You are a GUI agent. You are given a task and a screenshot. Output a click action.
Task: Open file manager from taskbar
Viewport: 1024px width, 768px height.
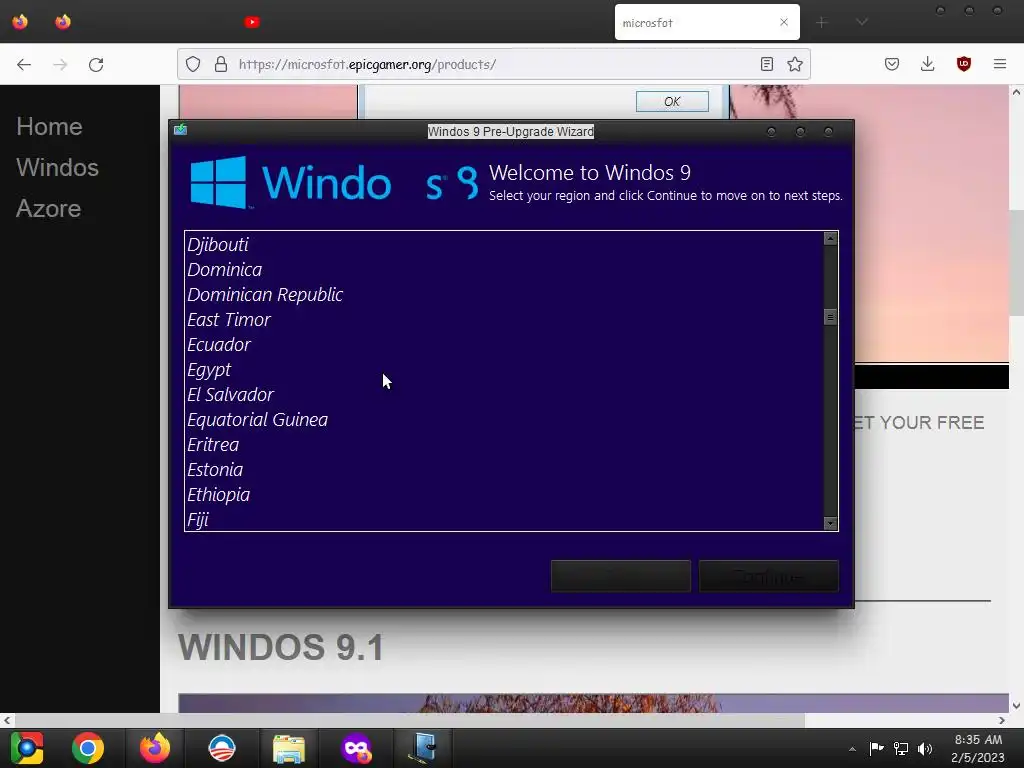tap(289, 748)
